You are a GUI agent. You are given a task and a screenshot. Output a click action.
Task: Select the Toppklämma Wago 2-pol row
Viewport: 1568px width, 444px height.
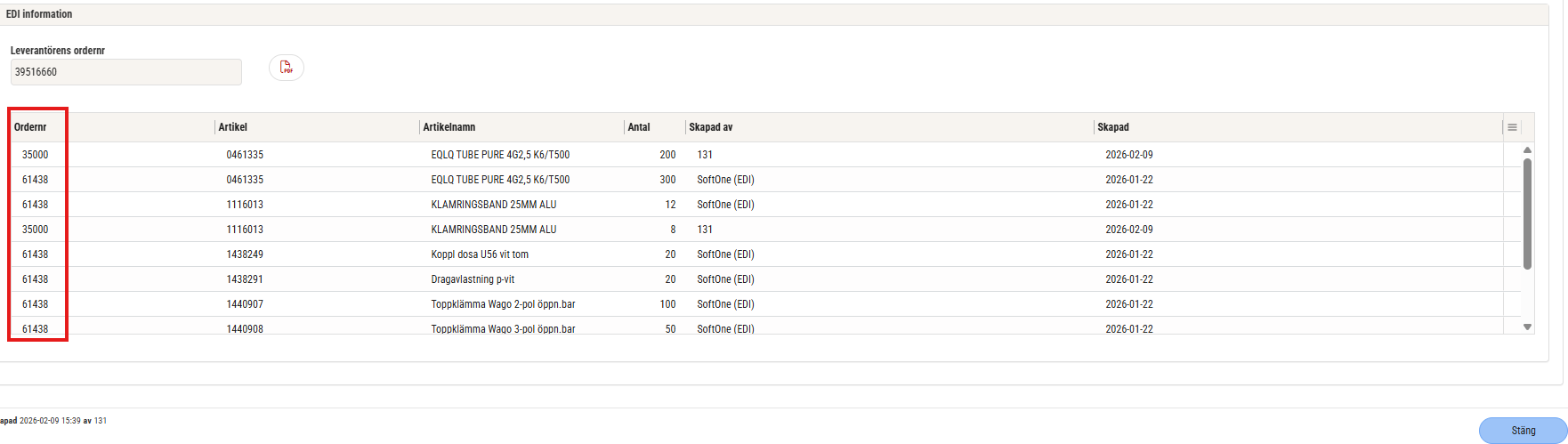(x=503, y=304)
